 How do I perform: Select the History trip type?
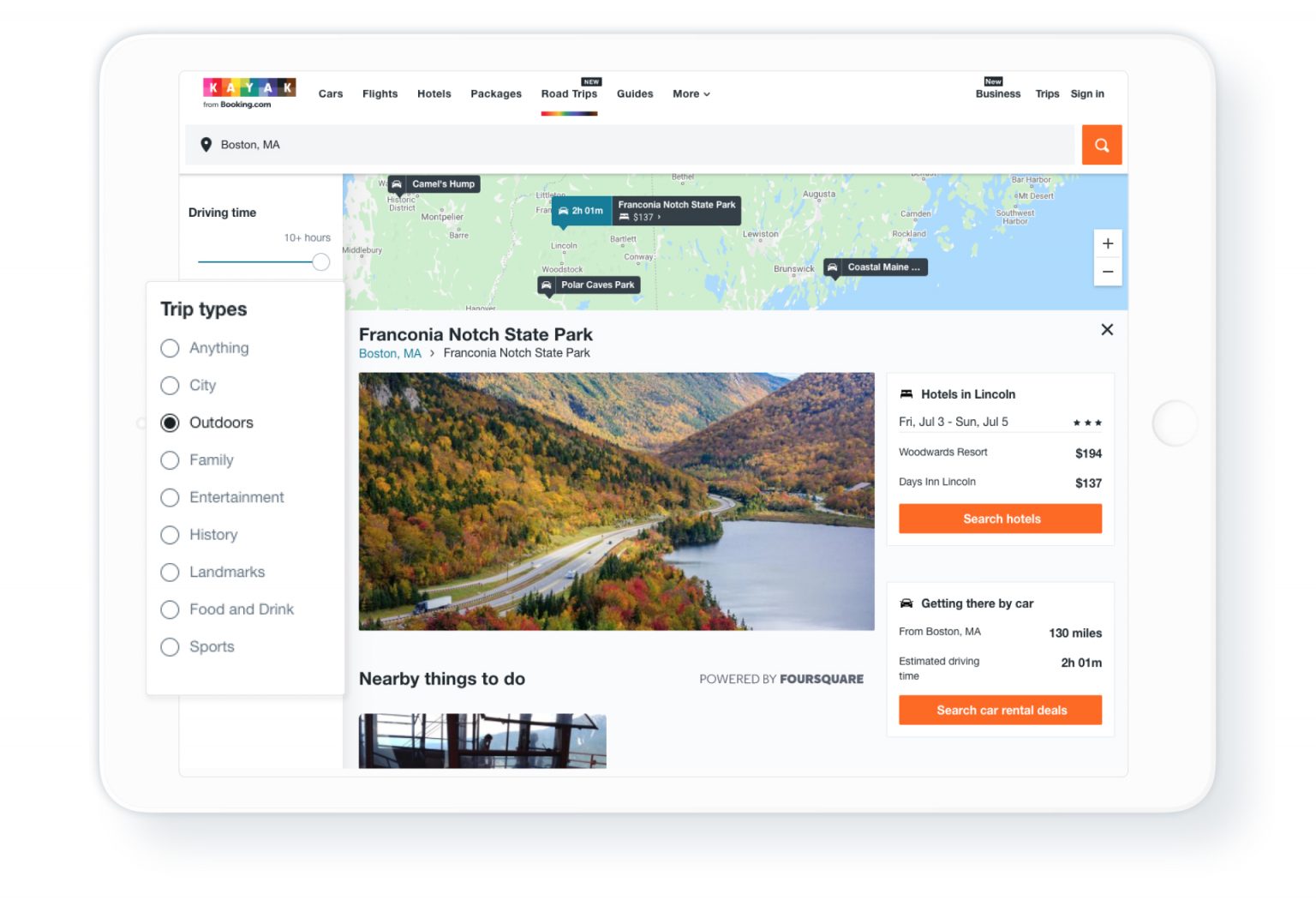tap(170, 535)
